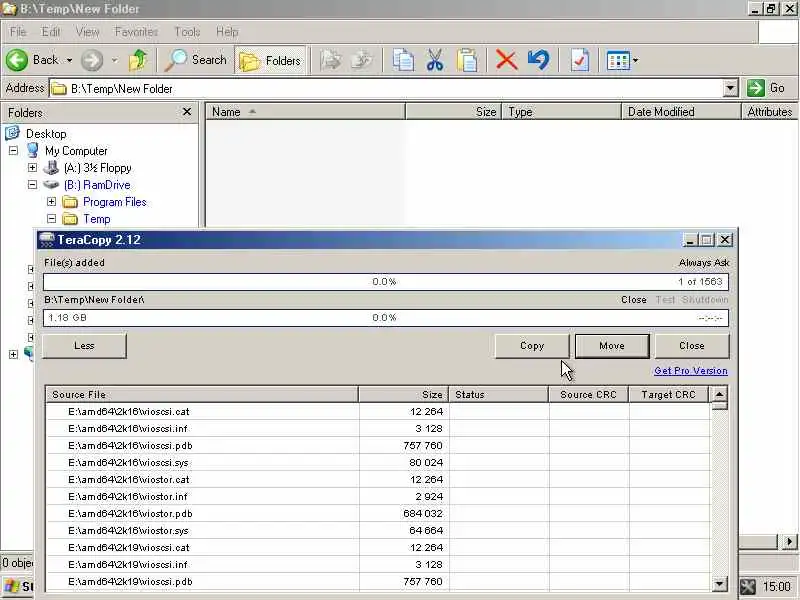This screenshot has width=800, height=600.
Task: Open the Views icon menu
Action: click(x=622, y=60)
